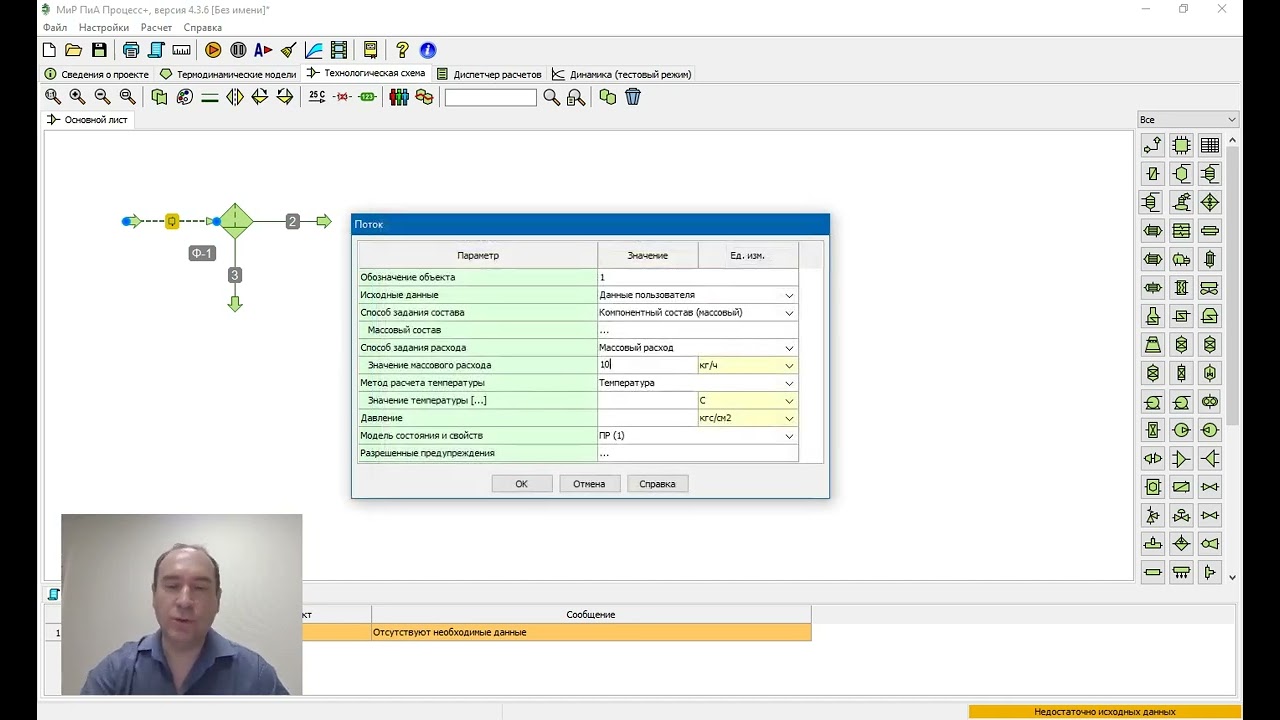Open the кг/ч mass flow units dropdown
Screen dimensions: 1280x720
[789, 366]
